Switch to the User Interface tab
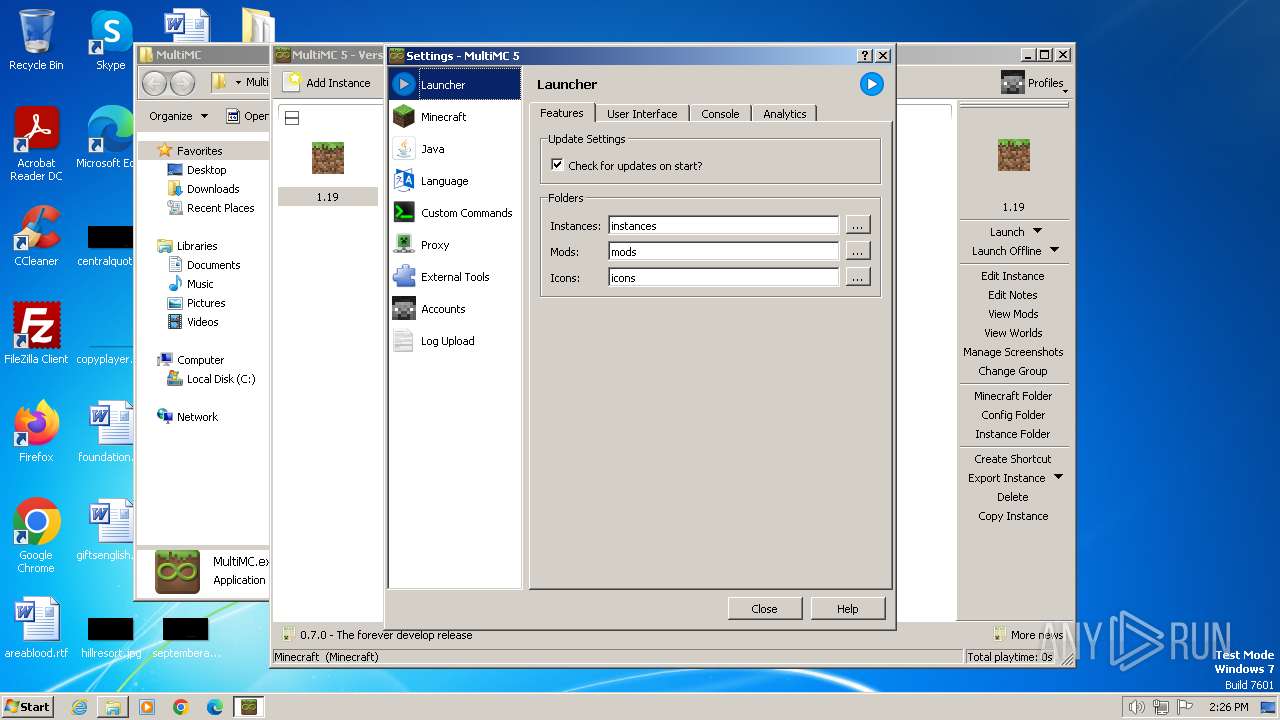1280x720 pixels. [642, 114]
